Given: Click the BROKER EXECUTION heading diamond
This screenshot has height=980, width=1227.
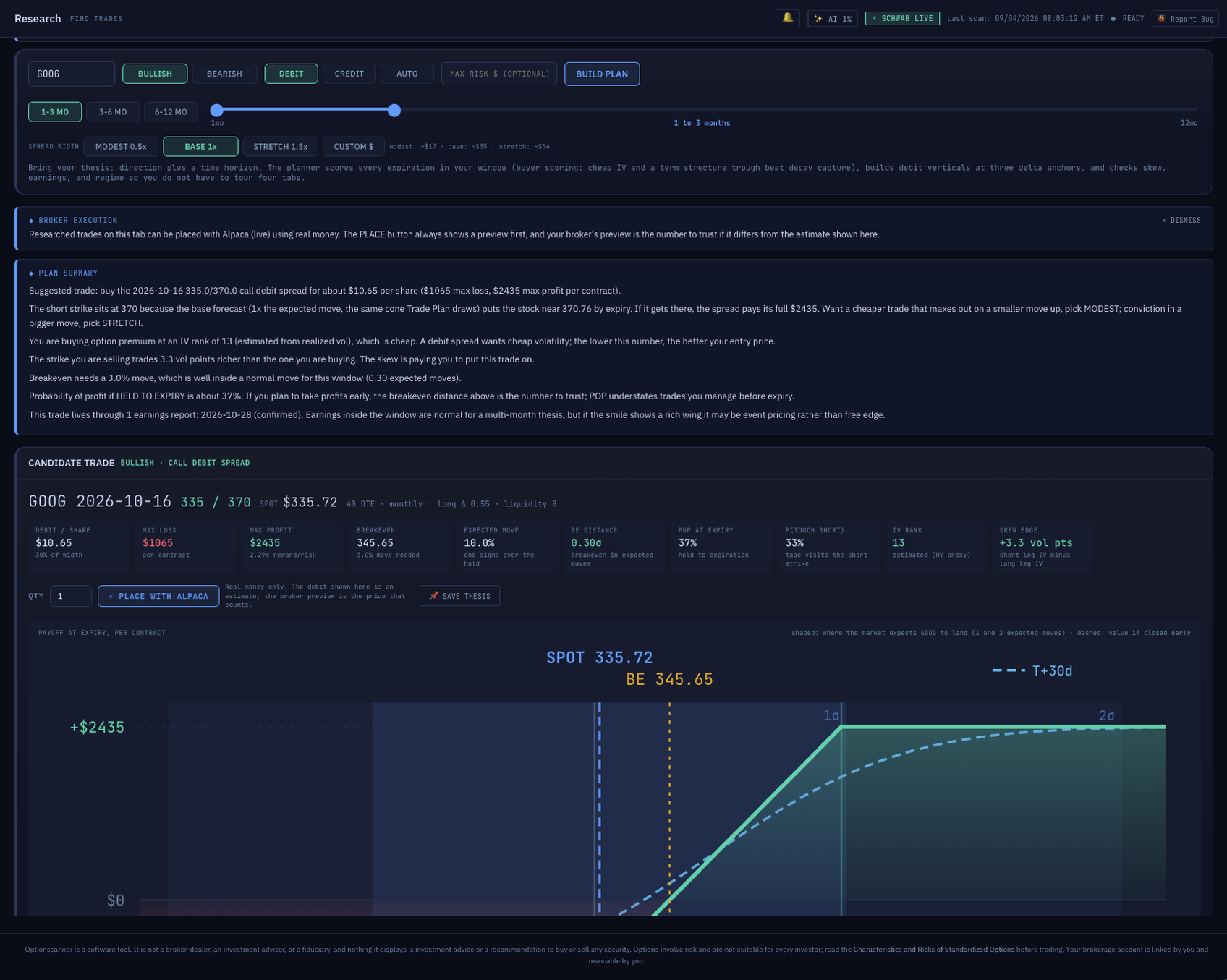Looking at the screenshot, I should click(31, 221).
